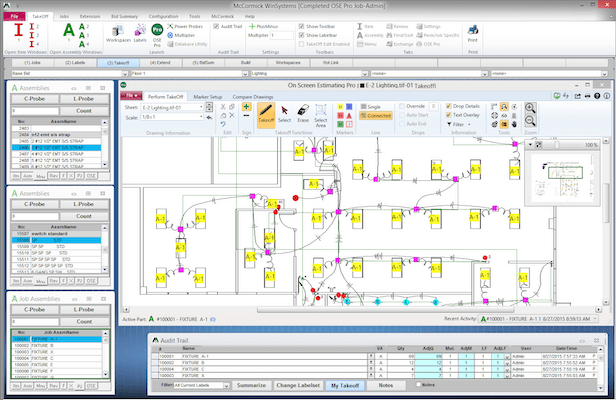Select Single line mode
Screen dimensions: 616x400
(x=371, y=106)
